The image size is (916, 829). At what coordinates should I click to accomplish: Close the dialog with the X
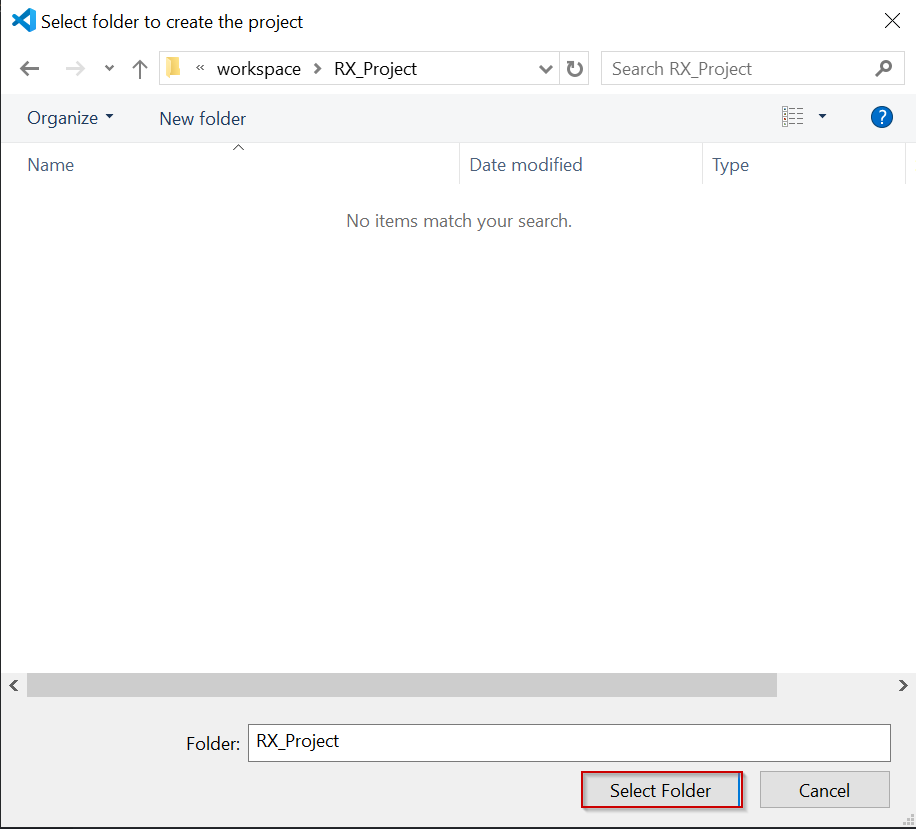[x=892, y=21]
